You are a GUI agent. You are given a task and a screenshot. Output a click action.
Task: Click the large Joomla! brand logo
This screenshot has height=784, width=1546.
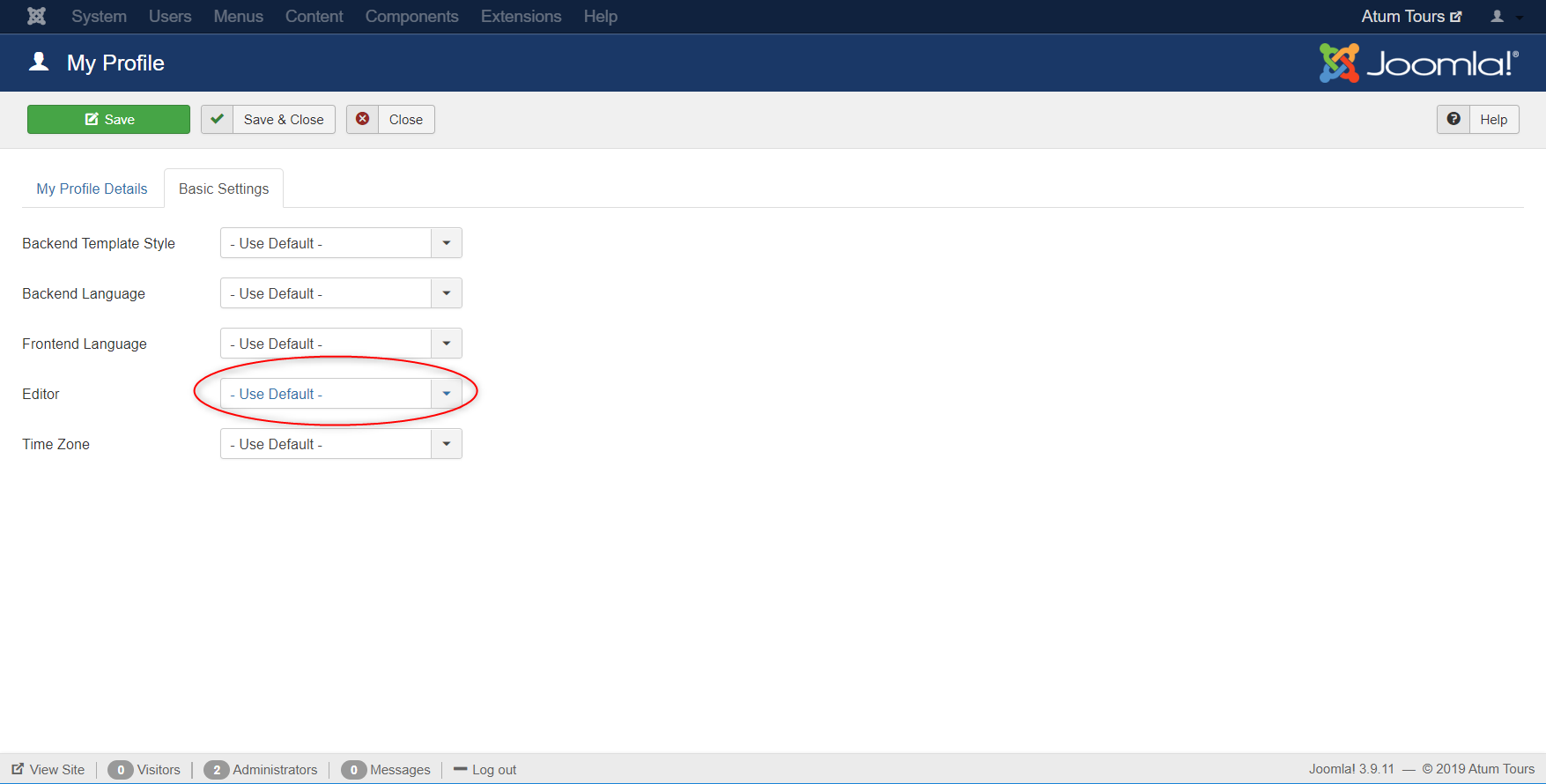coord(1418,63)
